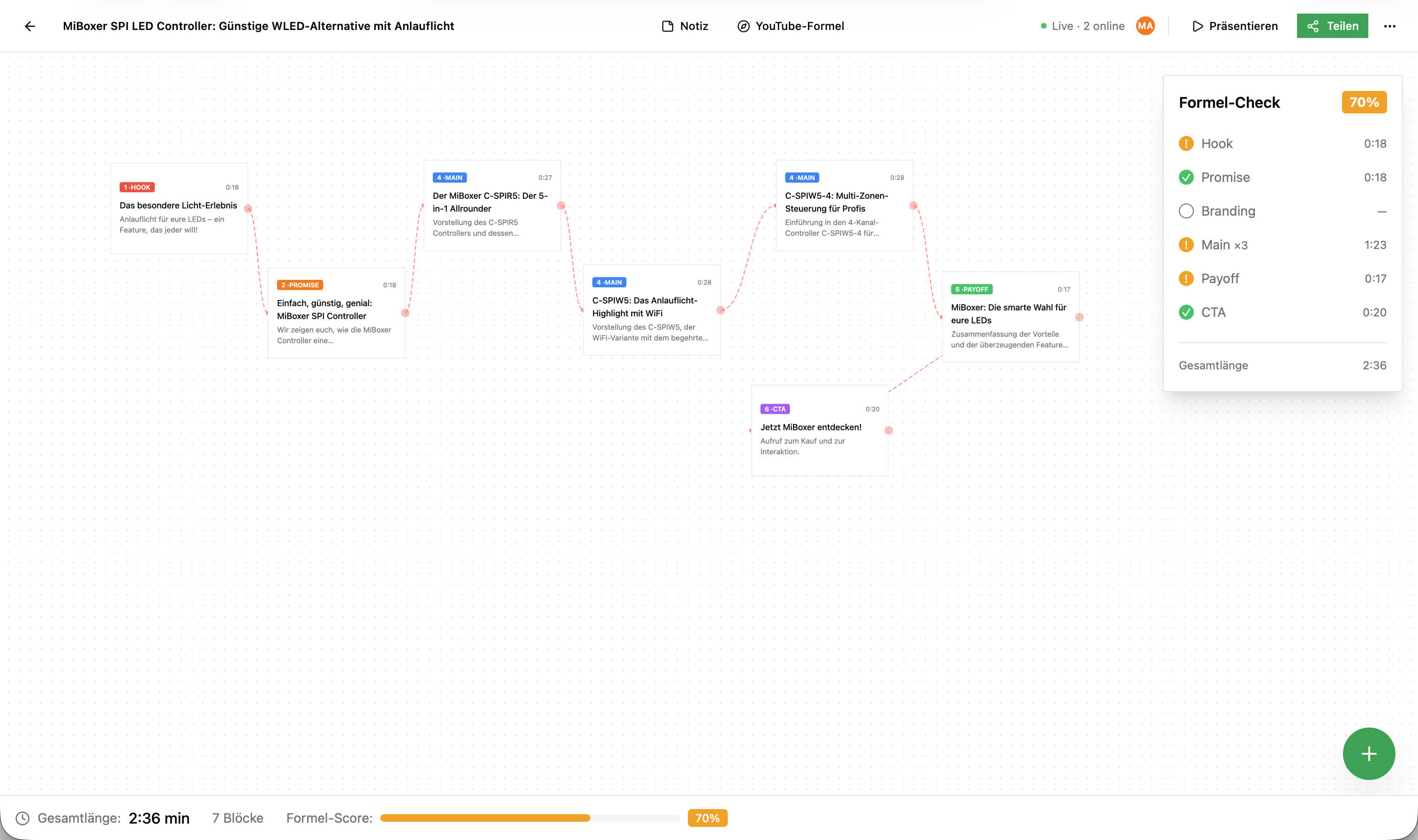This screenshot has height=840, width=1418.
Task: Click the C-SPIW5-4 card's output connector dot
Action: pyautogui.click(x=913, y=205)
